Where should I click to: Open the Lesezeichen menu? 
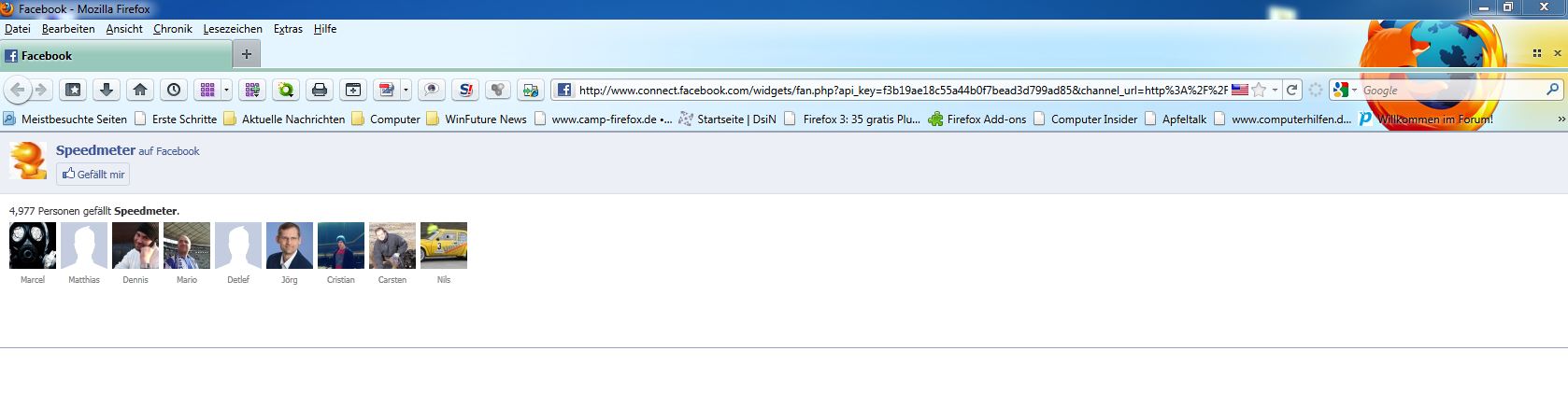233,29
